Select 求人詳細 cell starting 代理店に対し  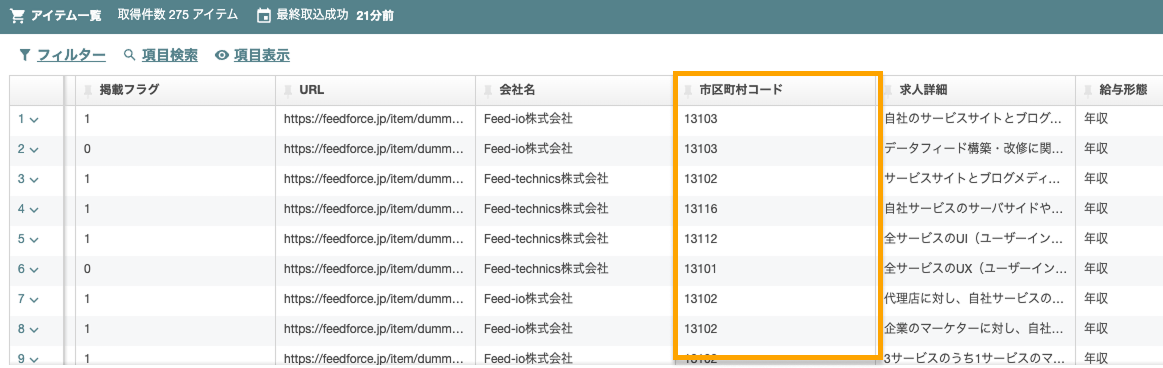[x=976, y=299]
